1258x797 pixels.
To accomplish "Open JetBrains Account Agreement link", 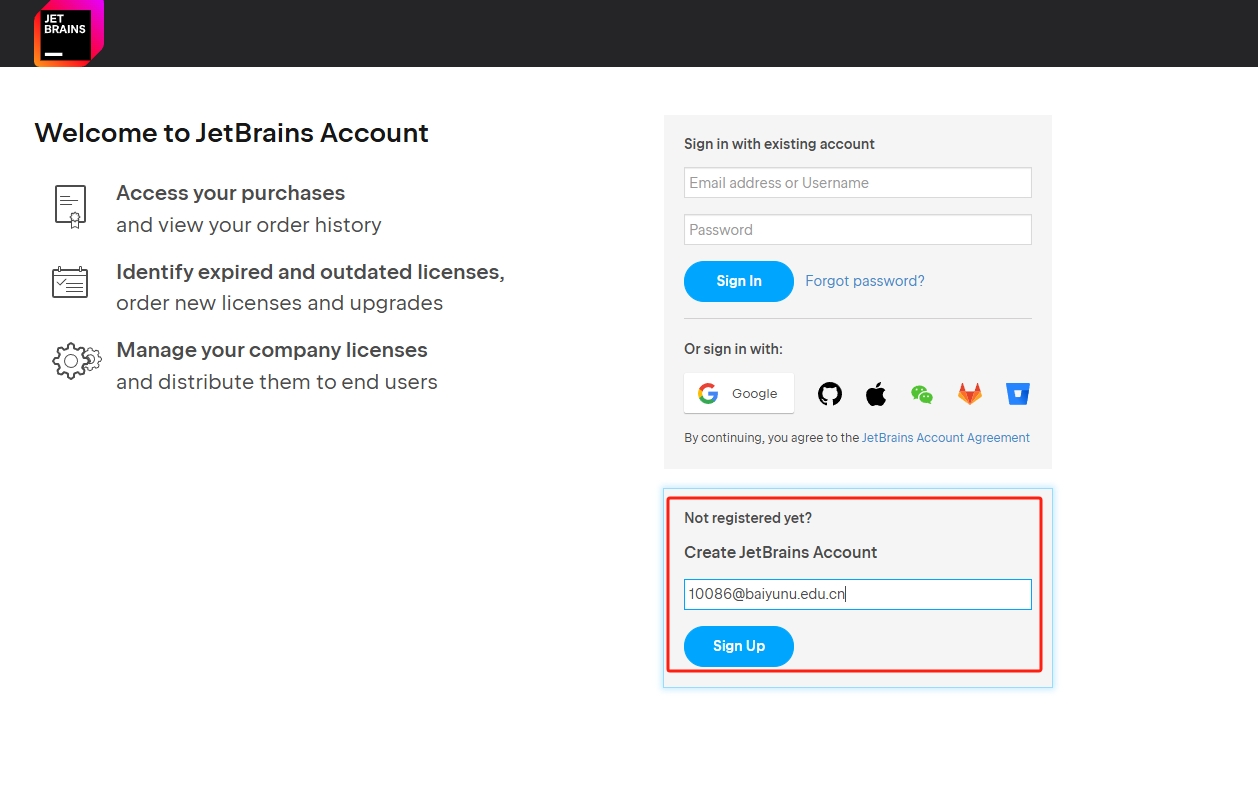I will [945, 438].
